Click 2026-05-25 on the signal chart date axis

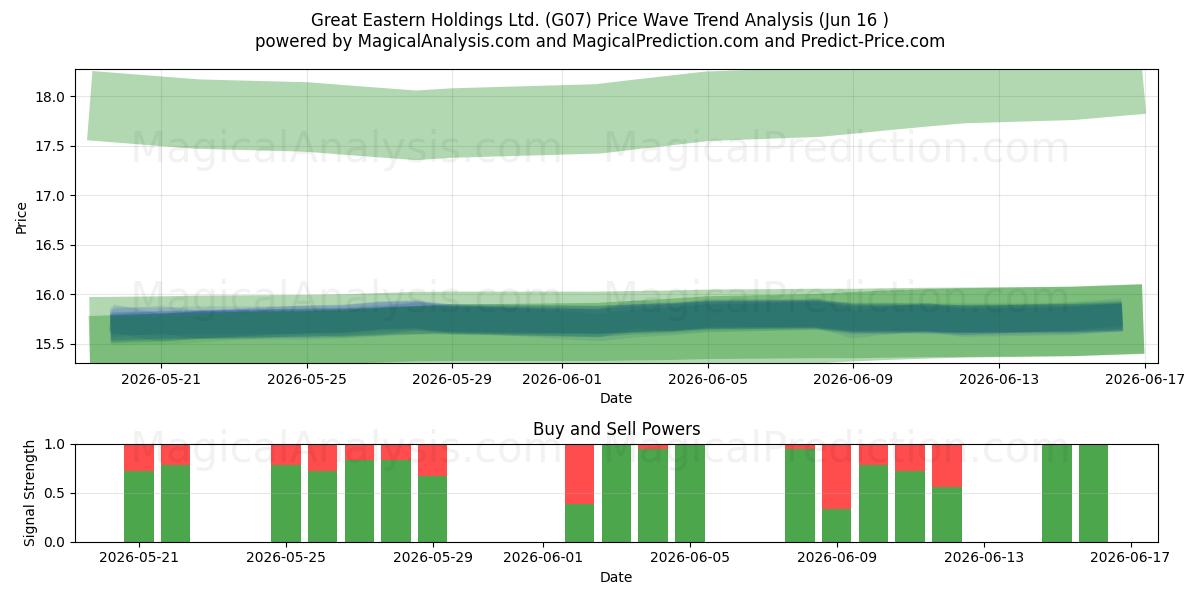286,558
